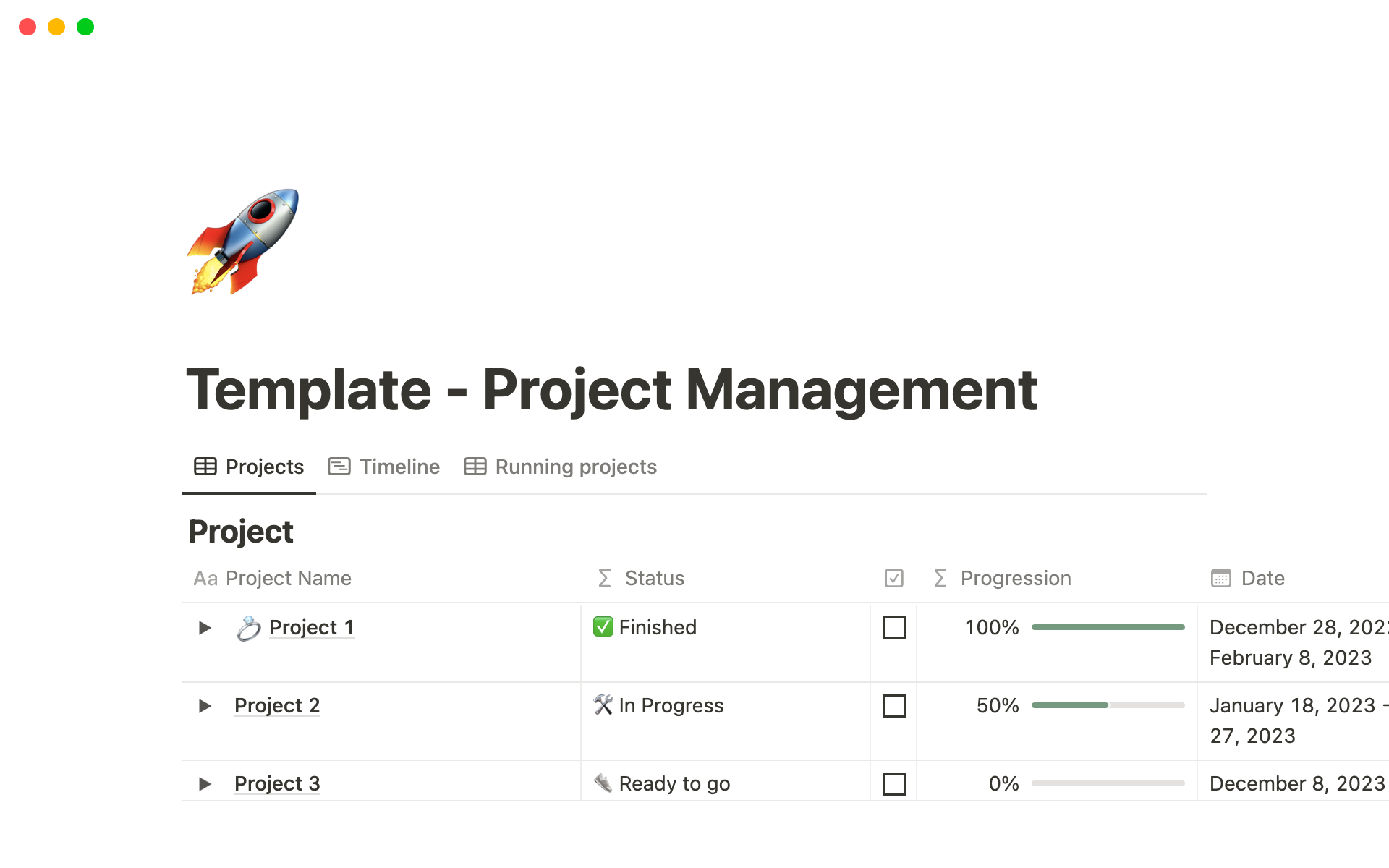Open the Project 2 page link

click(277, 705)
